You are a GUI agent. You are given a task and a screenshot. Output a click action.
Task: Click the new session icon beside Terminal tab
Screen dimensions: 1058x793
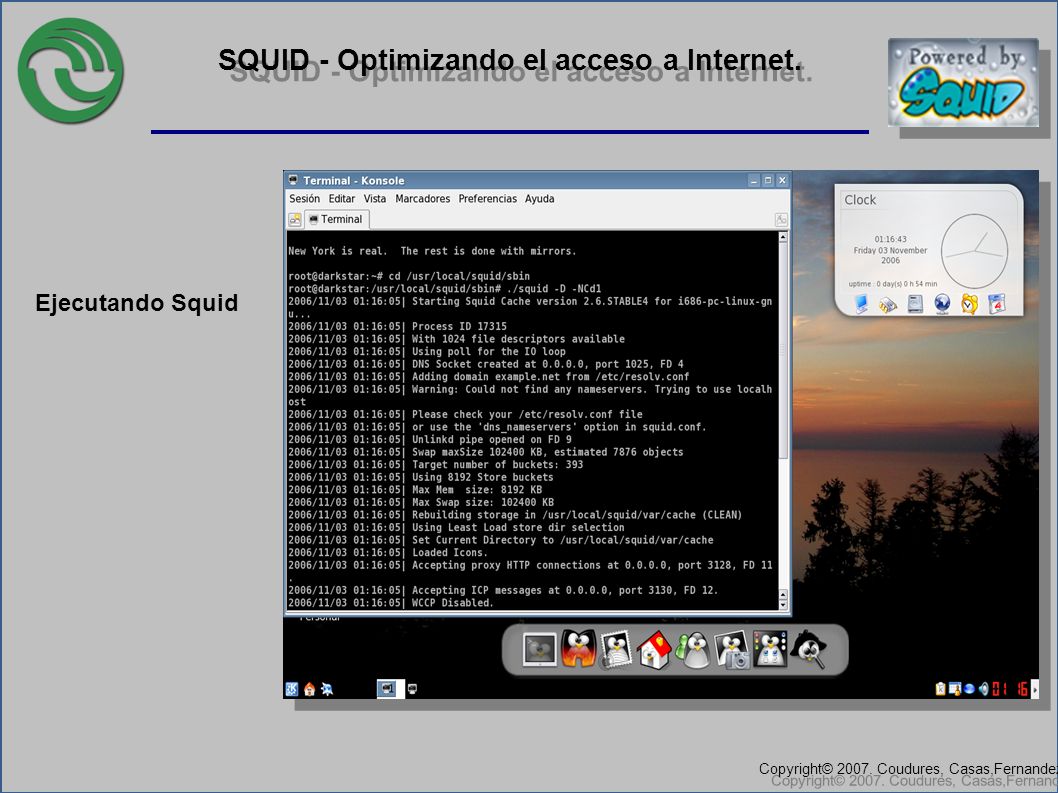coord(295,219)
